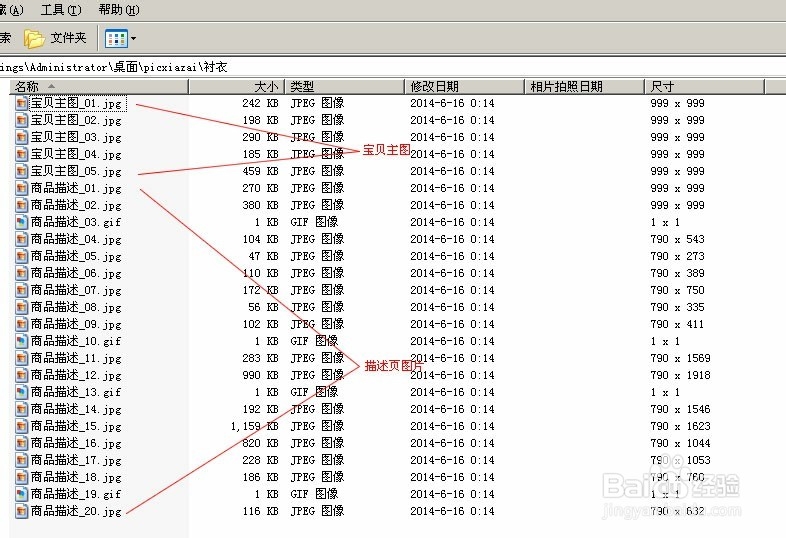Image resolution: width=786 pixels, height=538 pixels.
Task: Sort by the 大小 column header
Action: (x=237, y=87)
